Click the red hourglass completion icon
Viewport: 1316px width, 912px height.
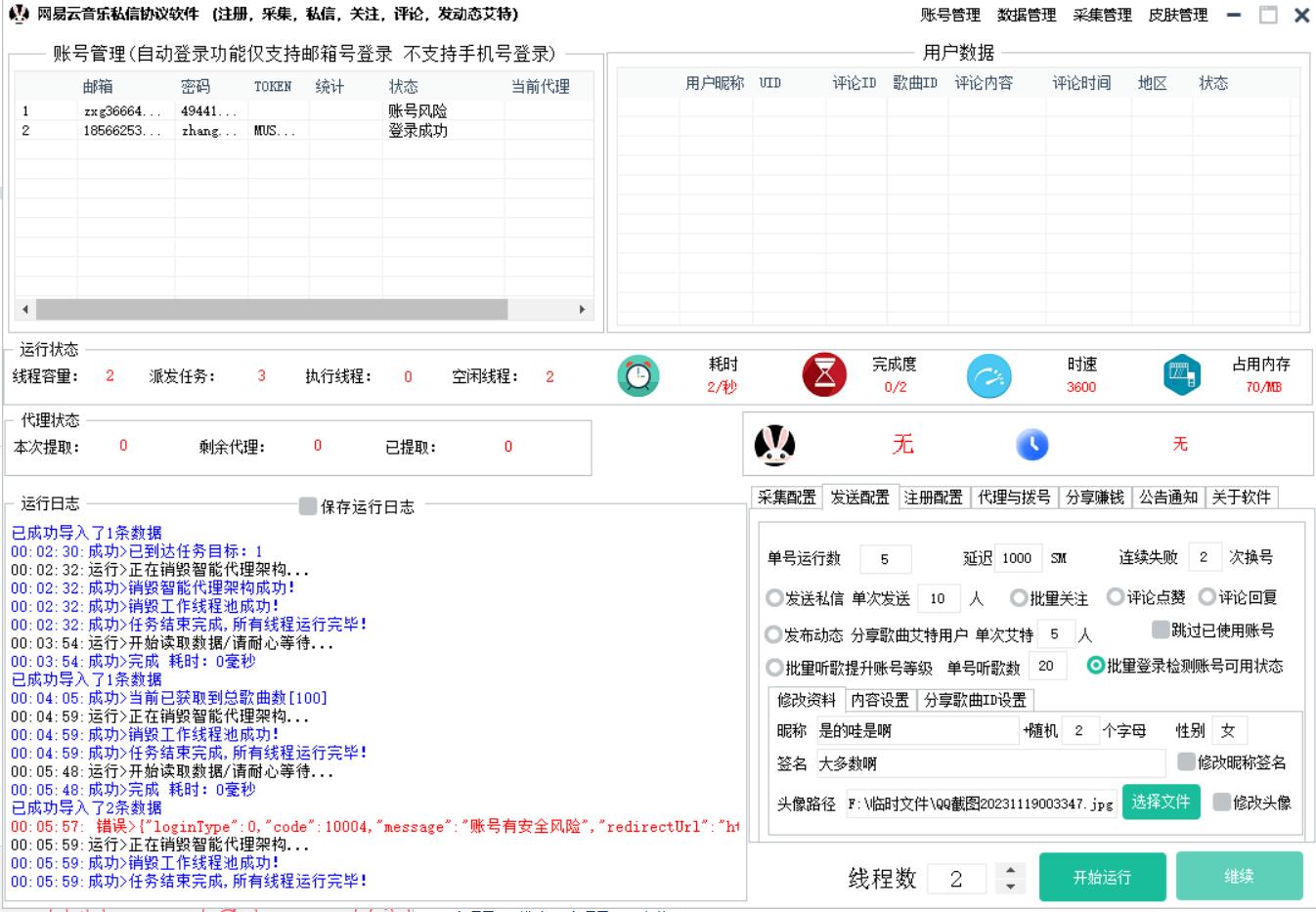(823, 375)
